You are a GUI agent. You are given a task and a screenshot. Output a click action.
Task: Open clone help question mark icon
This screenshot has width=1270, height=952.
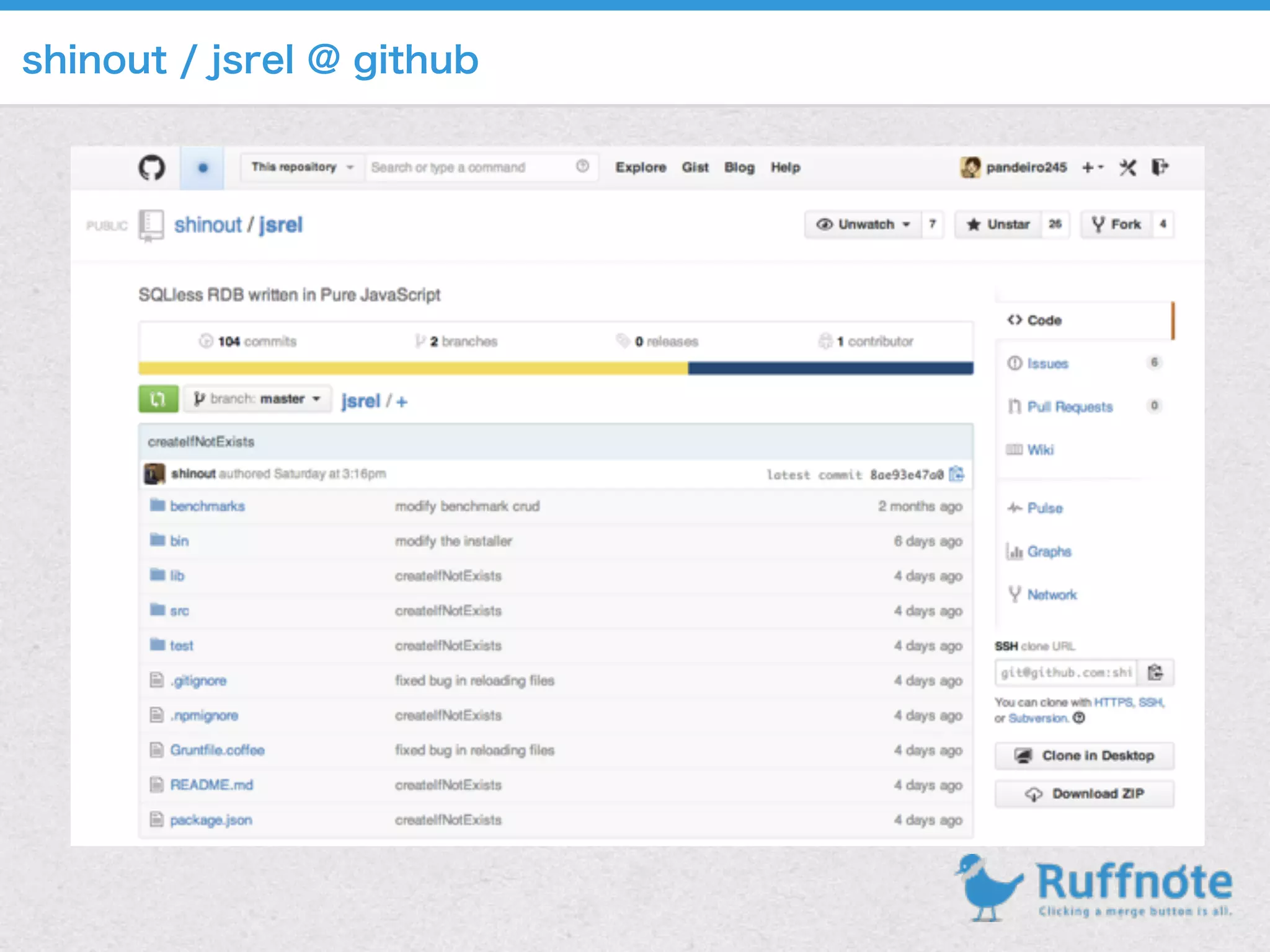(1079, 718)
